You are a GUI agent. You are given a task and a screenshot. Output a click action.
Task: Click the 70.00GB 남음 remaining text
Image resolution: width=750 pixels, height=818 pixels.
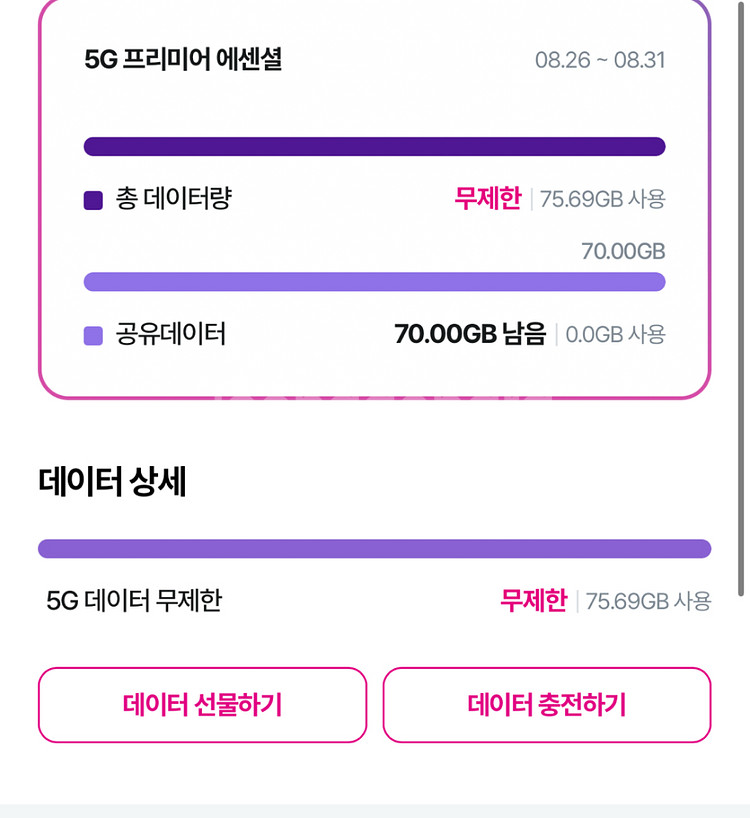pyautogui.click(x=470, y=334)
